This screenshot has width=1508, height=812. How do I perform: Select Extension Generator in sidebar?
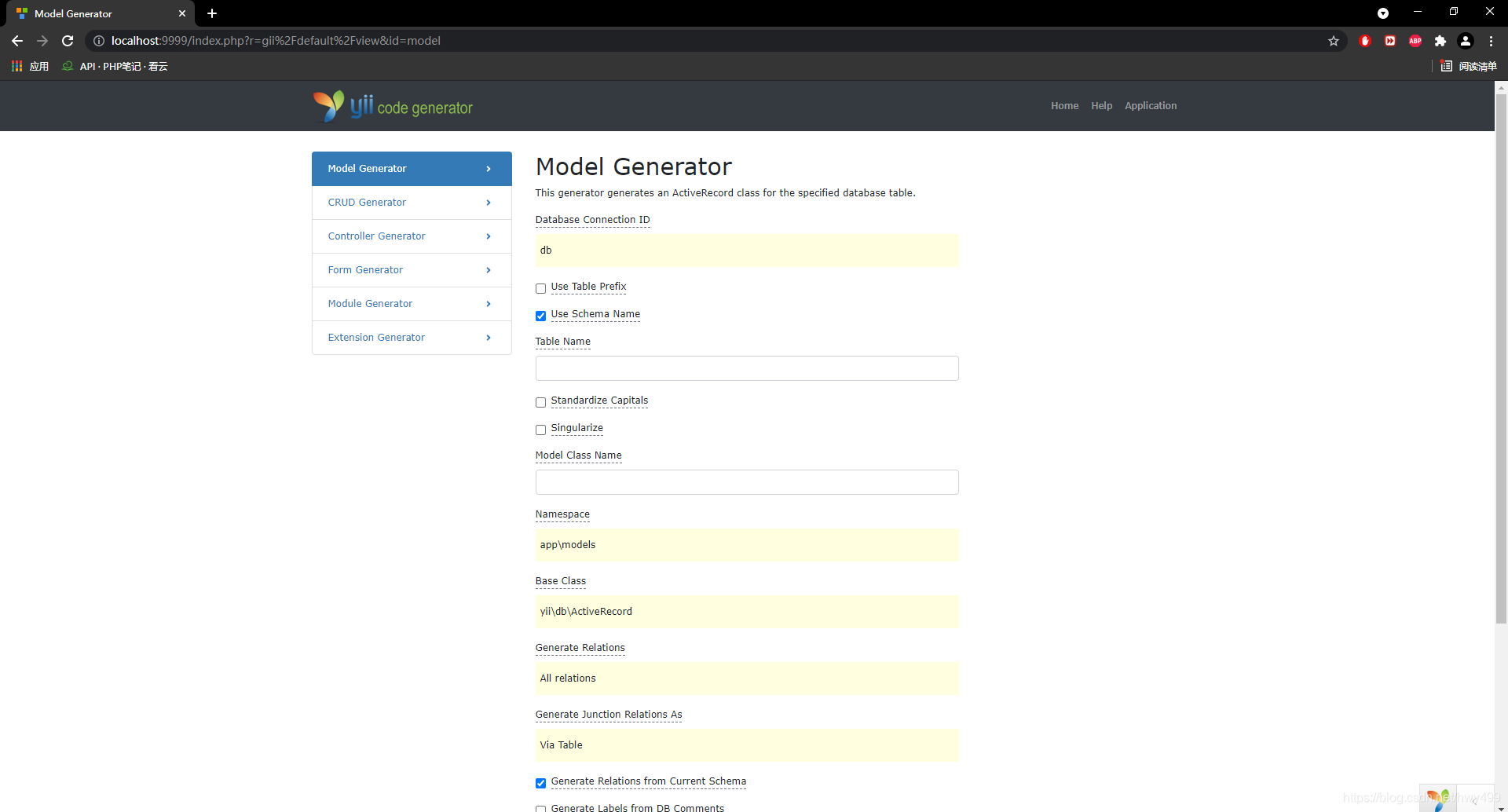(412, 338)
